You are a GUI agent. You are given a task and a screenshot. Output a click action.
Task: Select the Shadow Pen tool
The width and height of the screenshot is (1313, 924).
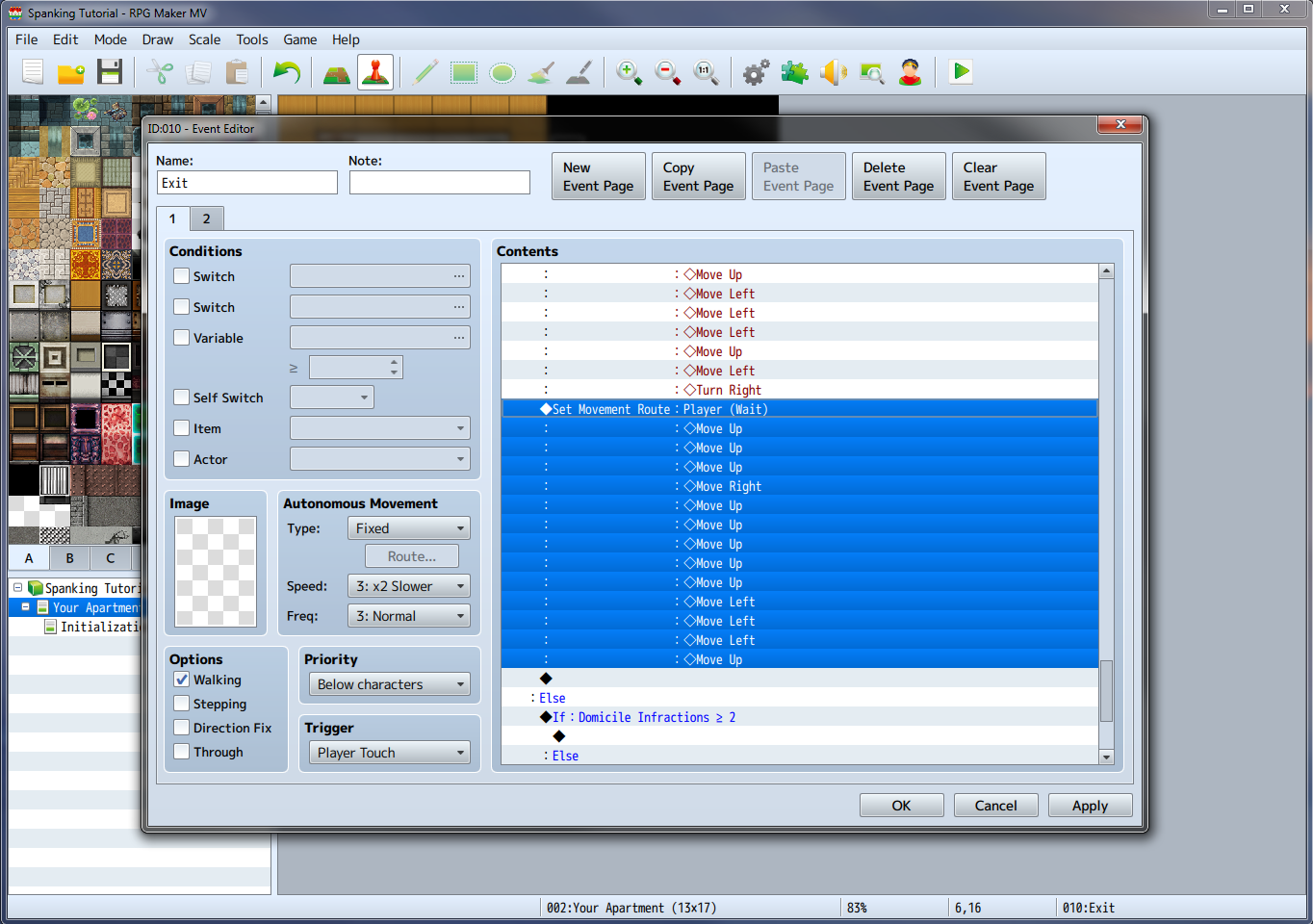[579, 72]
